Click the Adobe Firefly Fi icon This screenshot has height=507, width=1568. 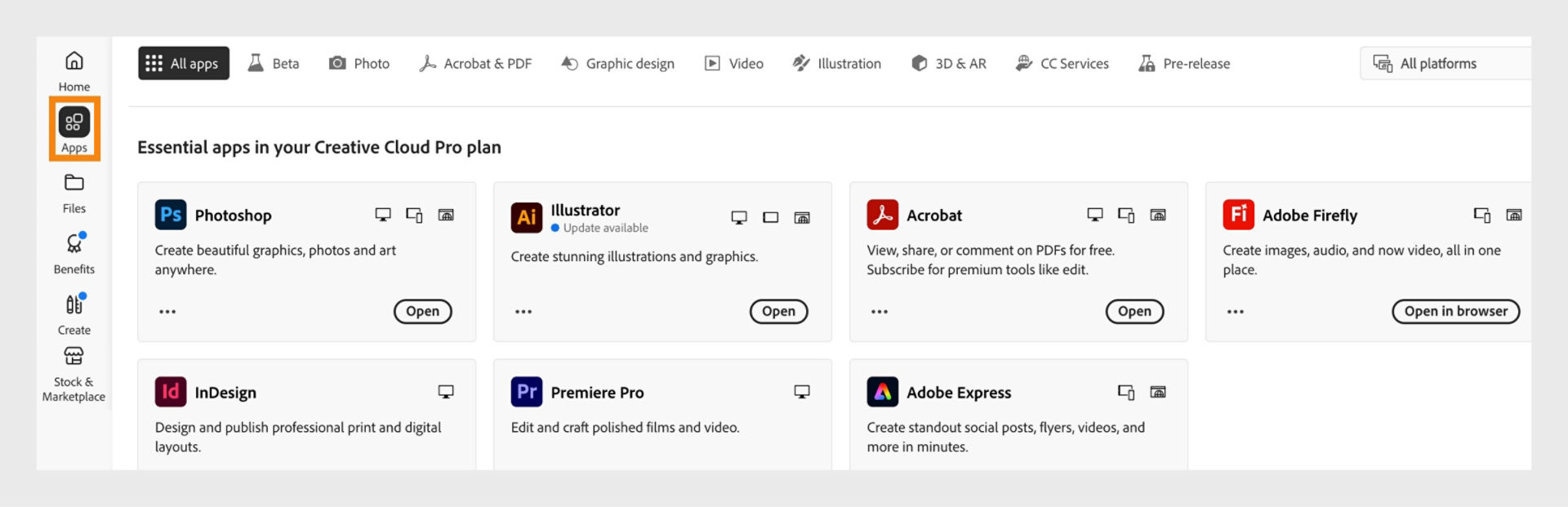click(x=1239, y=215)
